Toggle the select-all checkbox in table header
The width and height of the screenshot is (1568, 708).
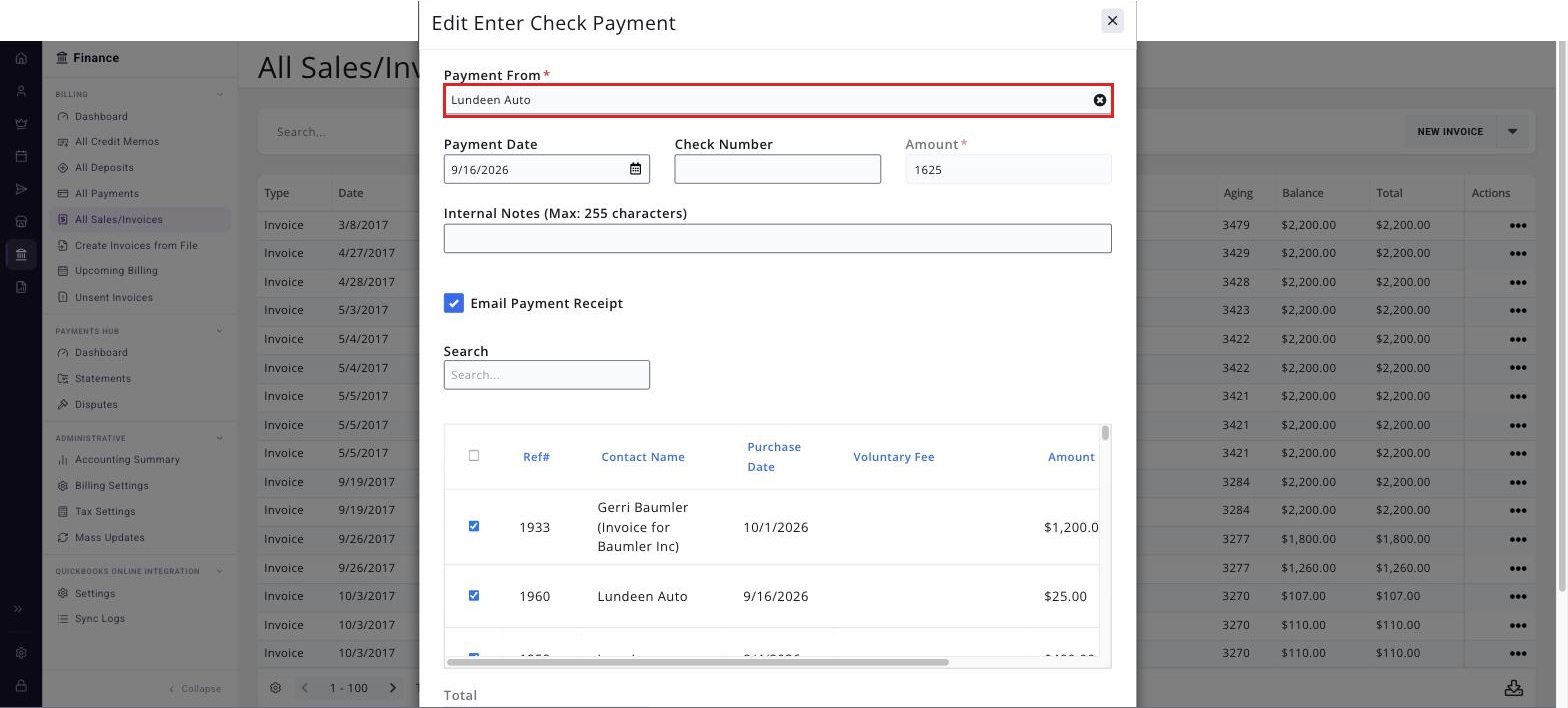[474, 456]
